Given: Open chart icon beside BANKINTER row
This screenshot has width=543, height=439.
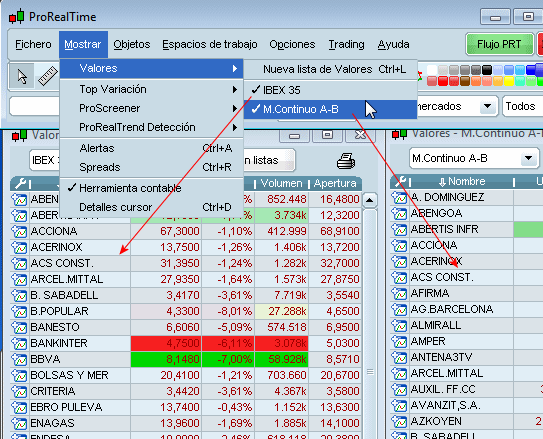Looking at the screenshot, I should tap(19, 343).
